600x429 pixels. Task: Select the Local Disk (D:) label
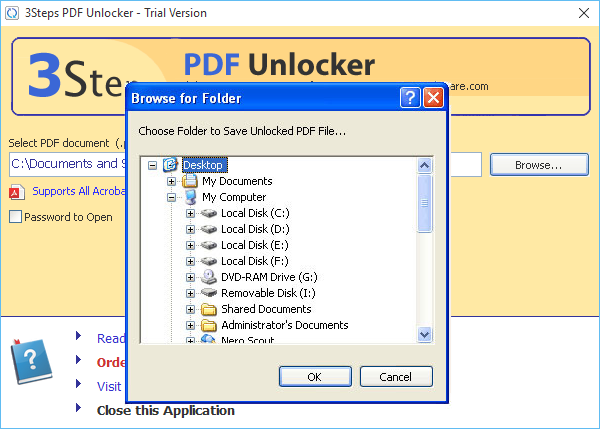point(255,230)
